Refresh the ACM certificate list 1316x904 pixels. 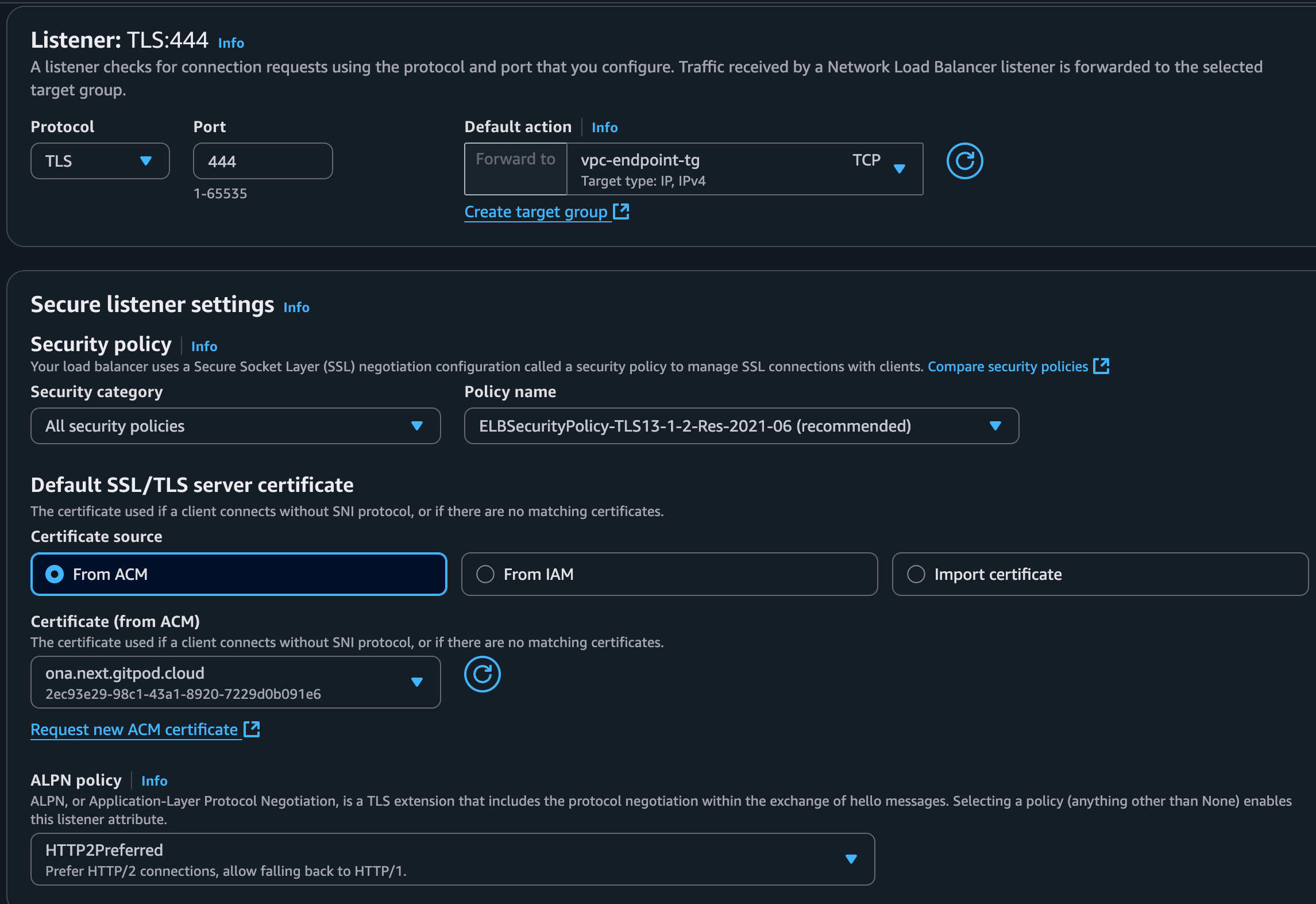pos(483,675)
